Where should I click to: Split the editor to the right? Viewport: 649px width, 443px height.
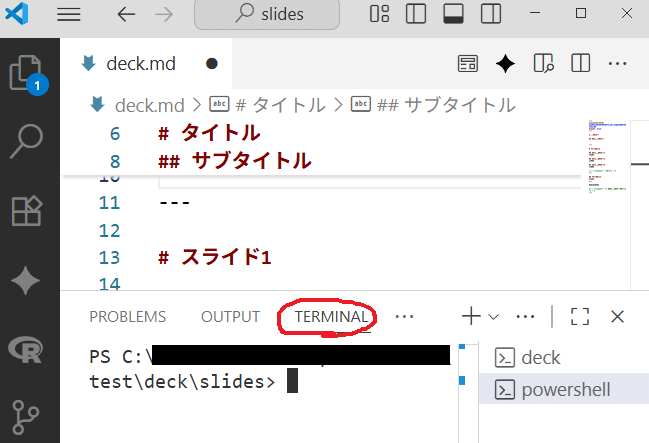click(580, 64)
